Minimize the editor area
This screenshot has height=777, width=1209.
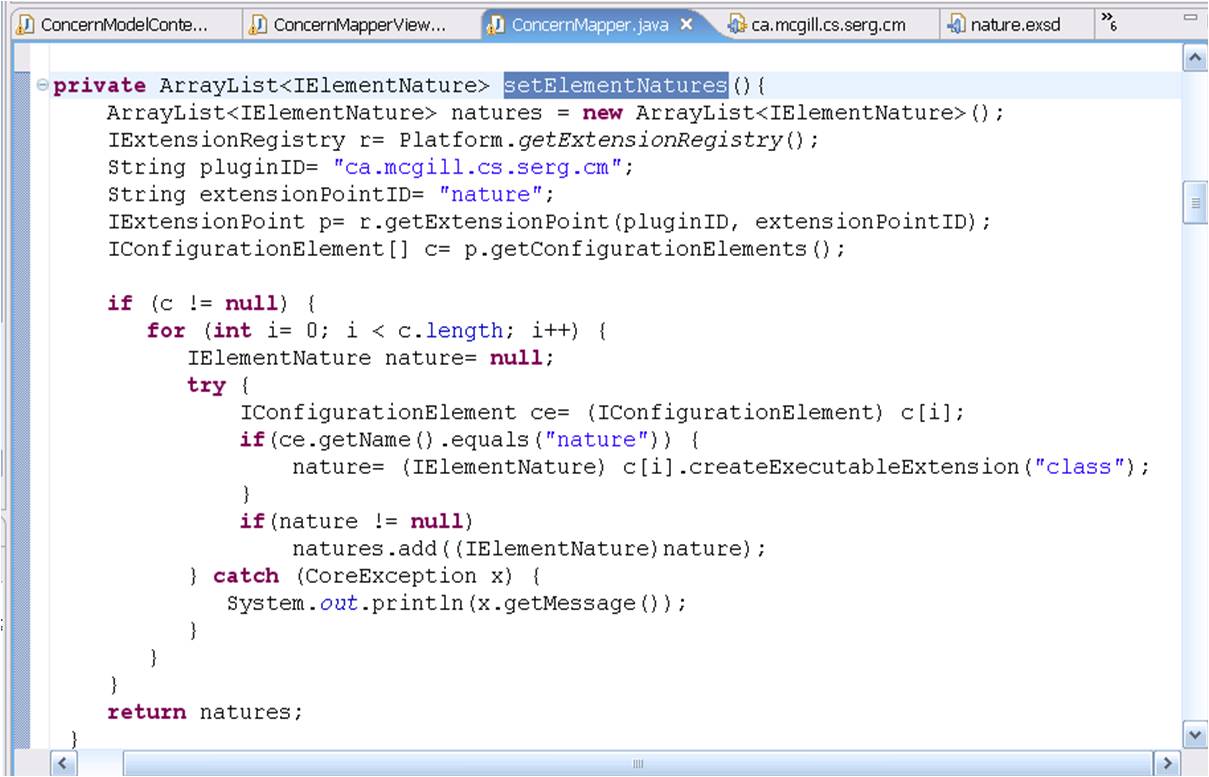coord(1190,18)
